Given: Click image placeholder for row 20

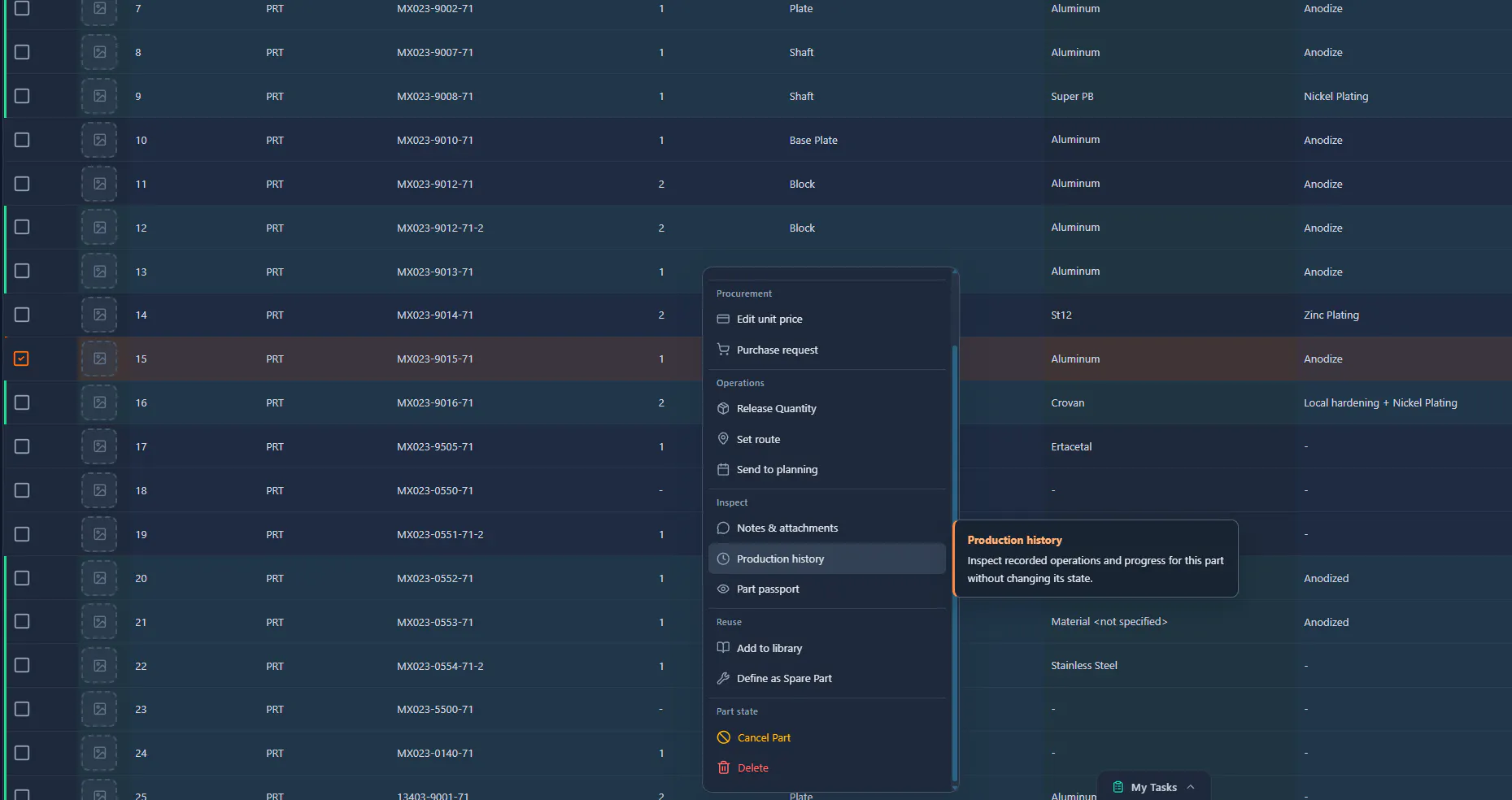Looking at the screenshot, I should tap(99, 578).
